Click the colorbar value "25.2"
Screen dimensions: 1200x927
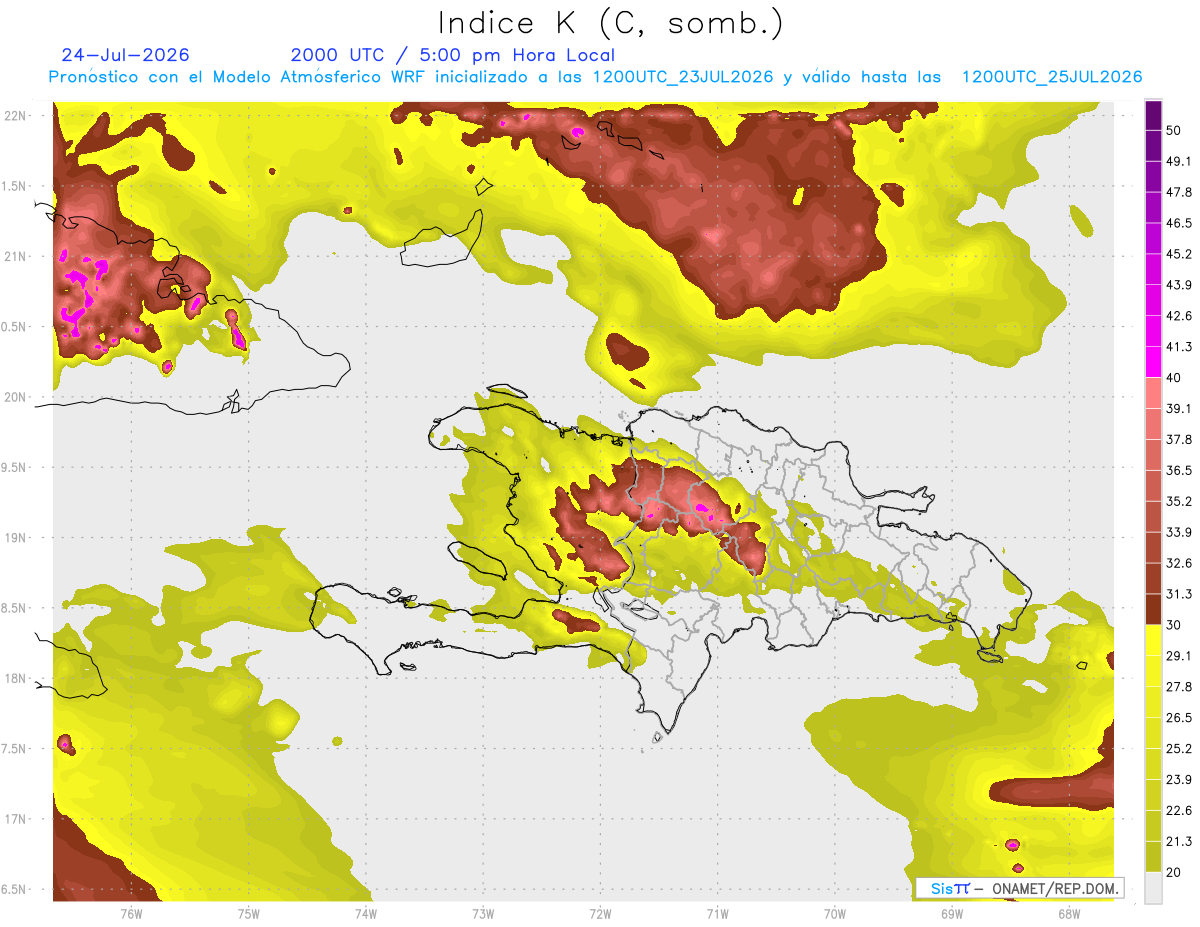(1179, 748)
